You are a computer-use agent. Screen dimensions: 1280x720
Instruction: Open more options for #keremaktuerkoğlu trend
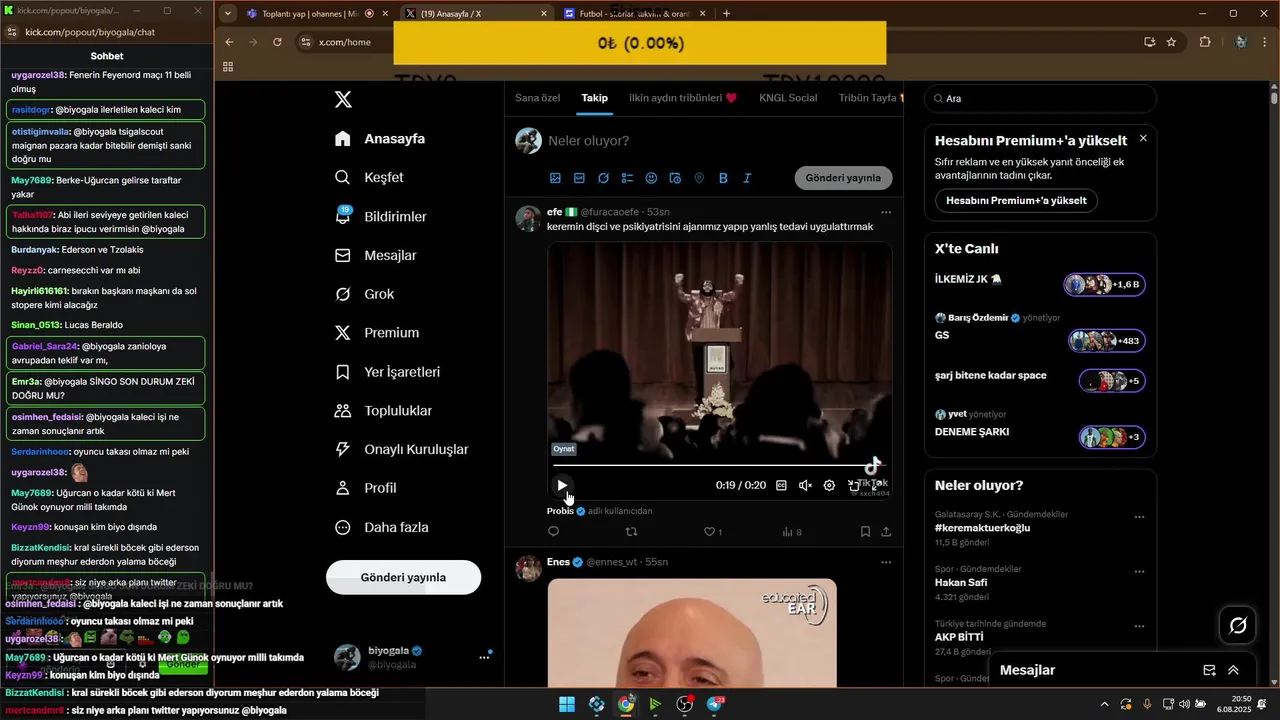point(1139,517)
